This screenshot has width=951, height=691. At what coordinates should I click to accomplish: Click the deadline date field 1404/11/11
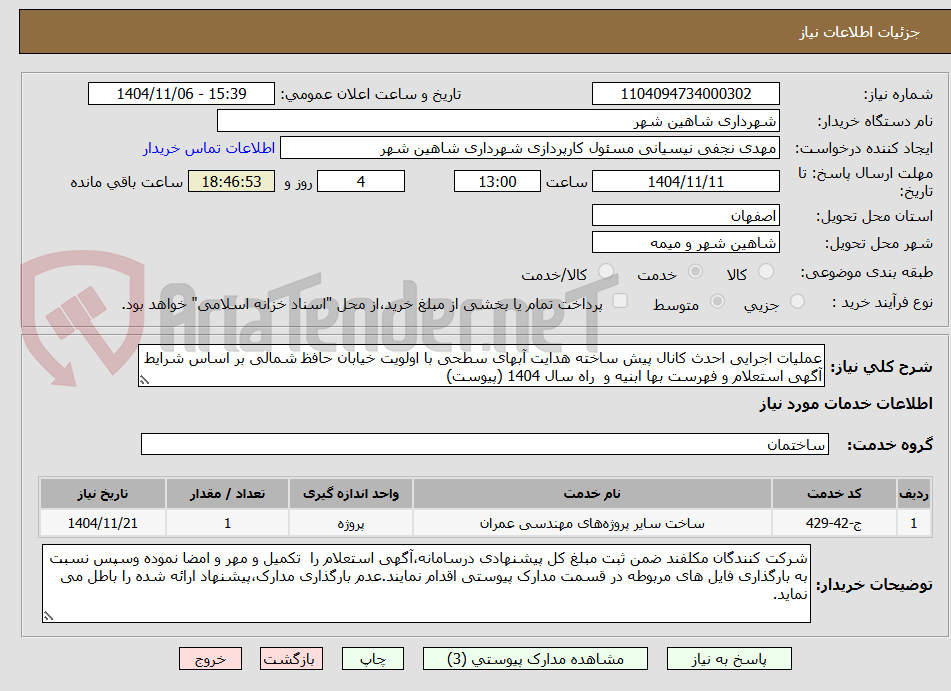tap(685, 181)
